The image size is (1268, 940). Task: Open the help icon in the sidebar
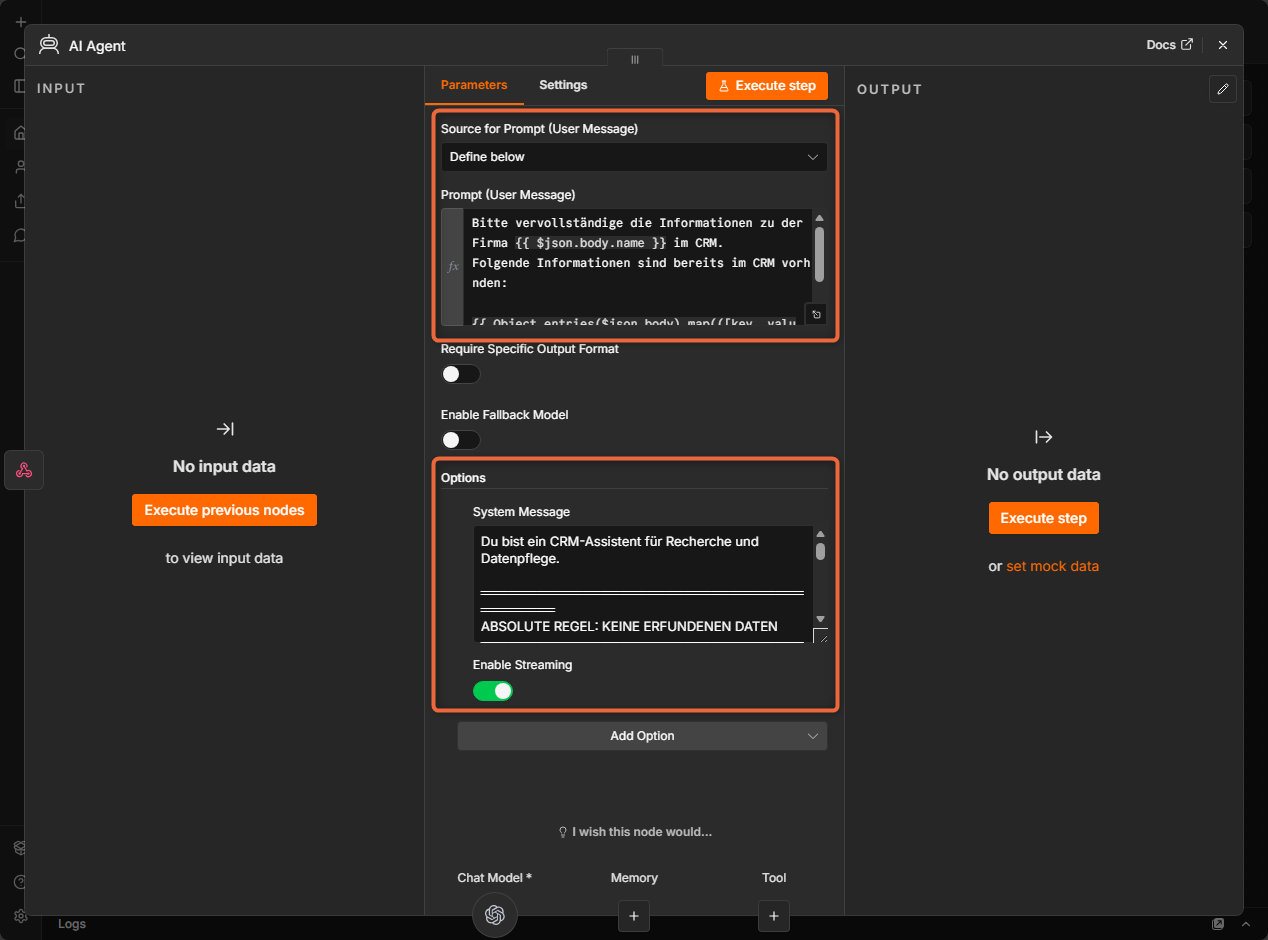pos(21,883)
